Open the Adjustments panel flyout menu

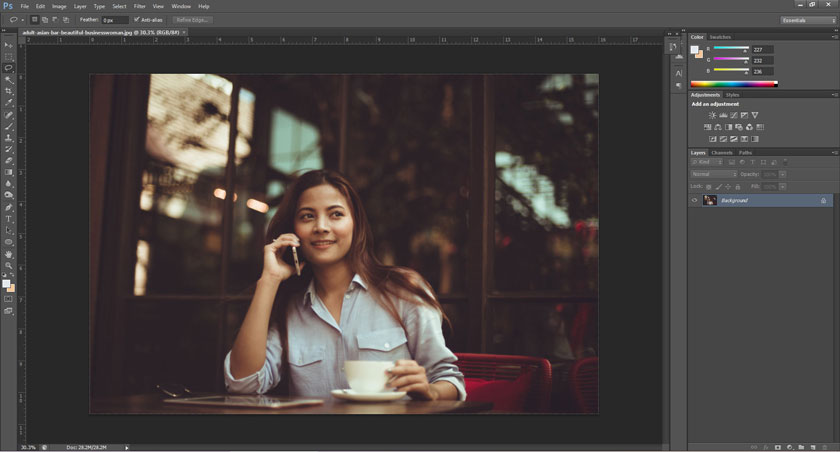[835, 95]
